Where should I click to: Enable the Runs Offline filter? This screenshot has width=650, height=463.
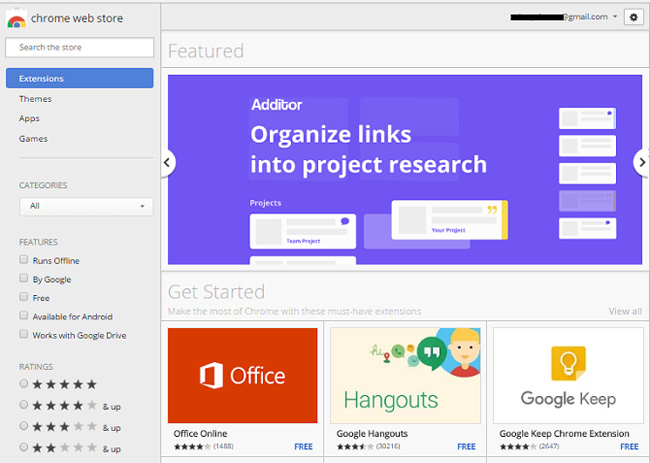coord(24,261)
